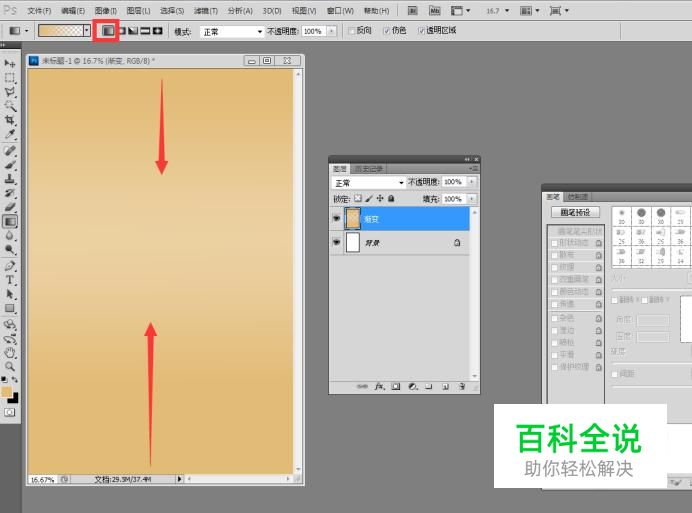Open the gradient picker dropdown arrow
This screenshot has width=692, height=513.
coord(87,30)
